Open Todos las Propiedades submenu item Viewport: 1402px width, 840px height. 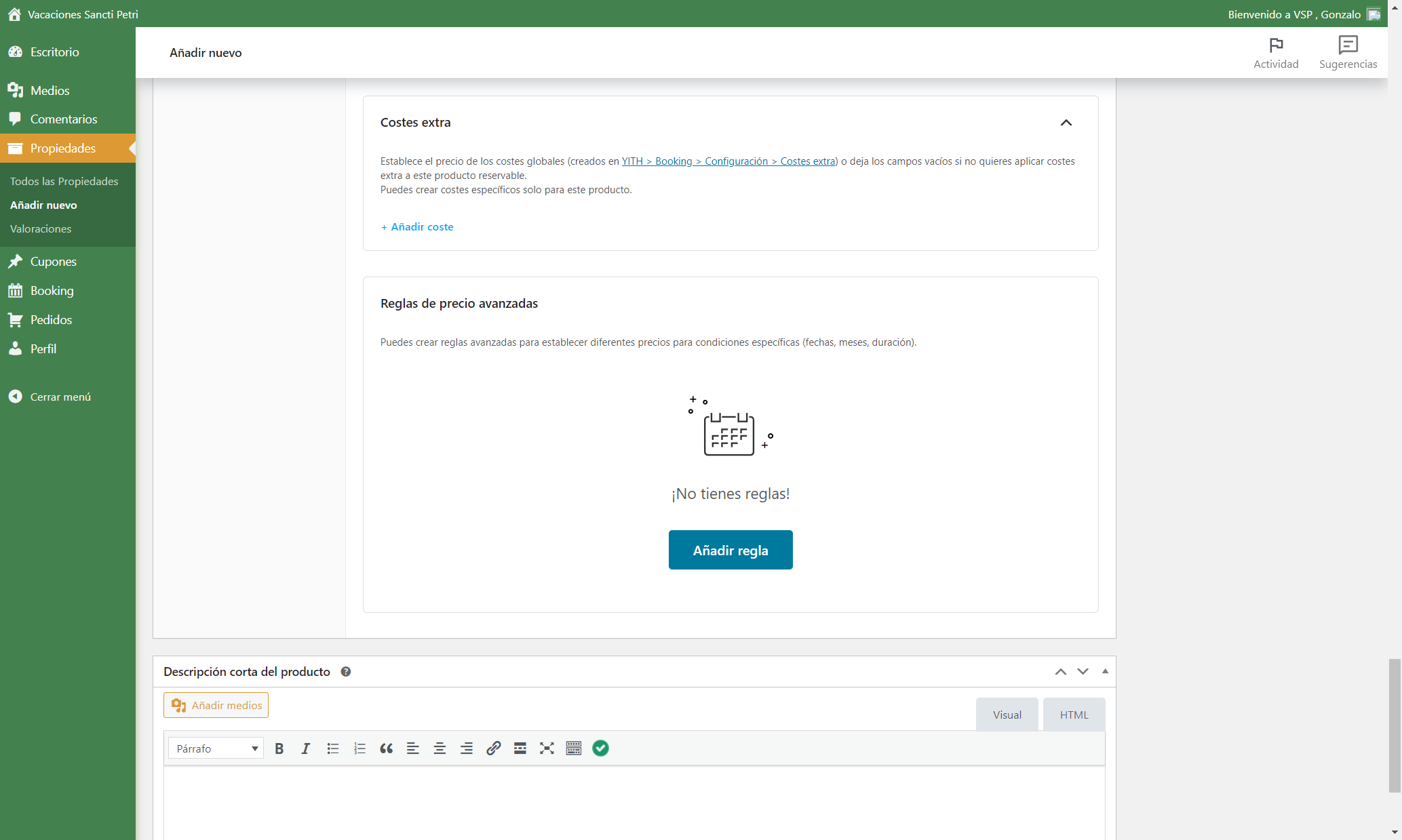click(64, 181)
